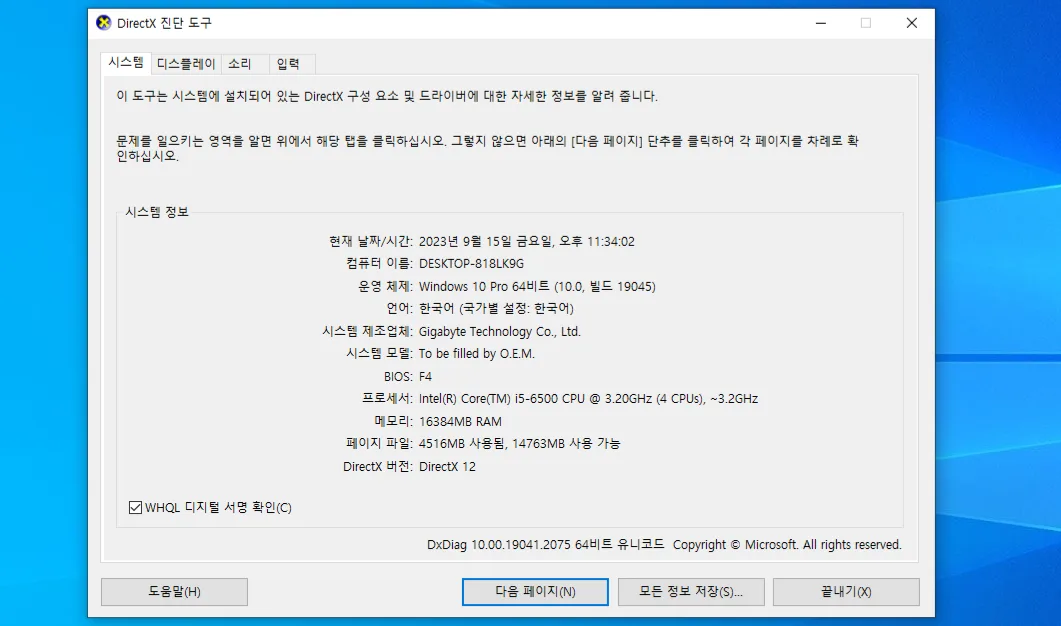Open the 디스플레이 tab

pos(186,64)
